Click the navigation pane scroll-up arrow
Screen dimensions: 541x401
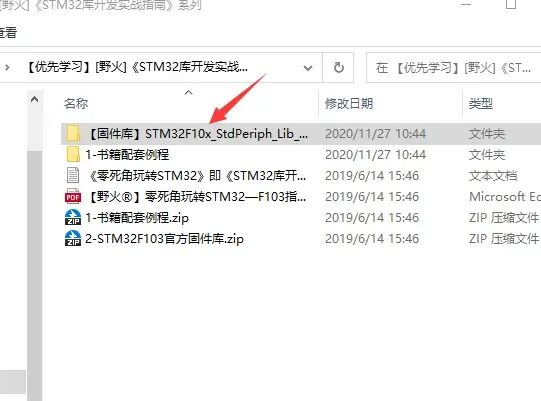click(35, 100)
